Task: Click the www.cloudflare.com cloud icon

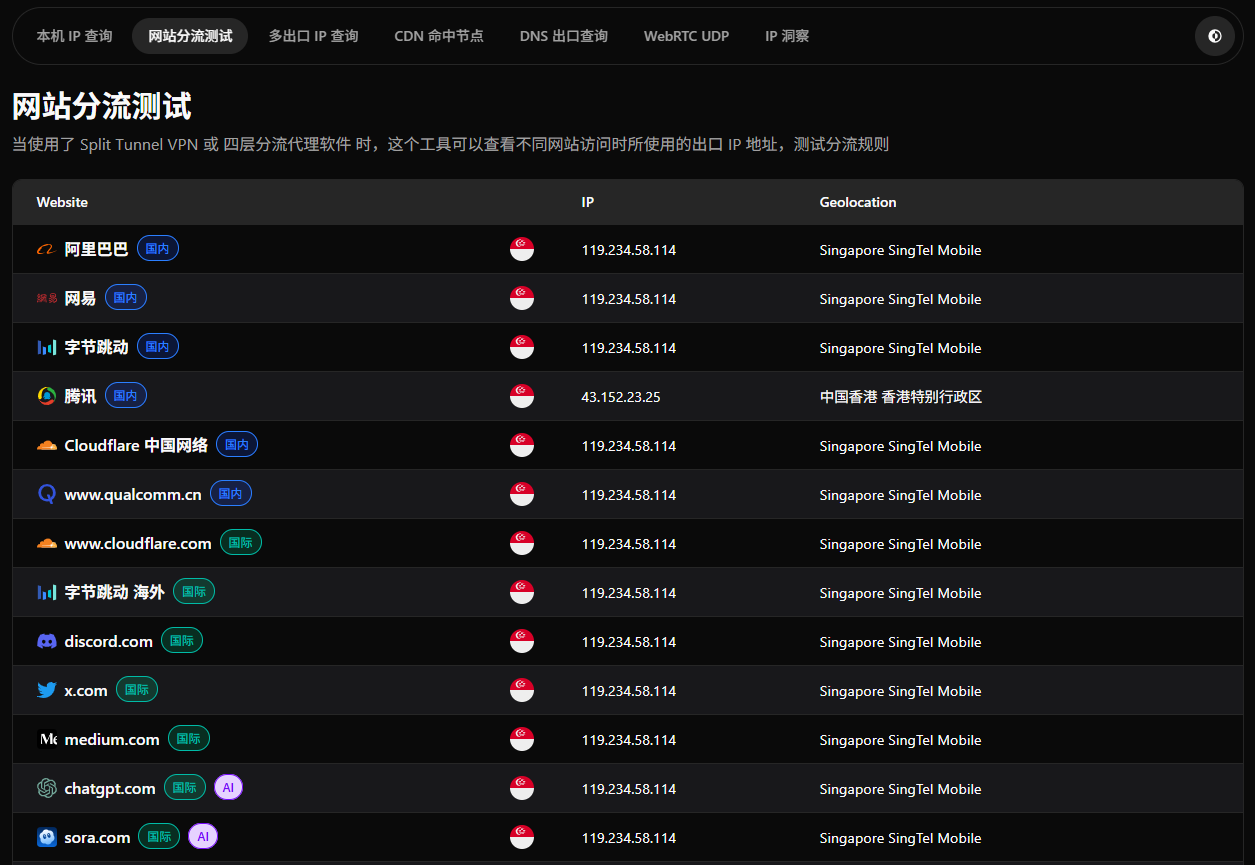Action: pyautogui.click(x=46, y=544)
